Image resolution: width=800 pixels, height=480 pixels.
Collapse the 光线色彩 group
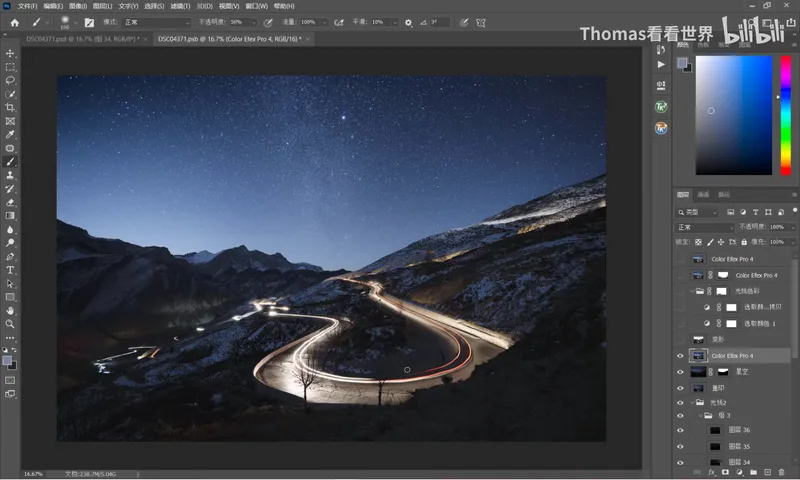click(692, 291)
